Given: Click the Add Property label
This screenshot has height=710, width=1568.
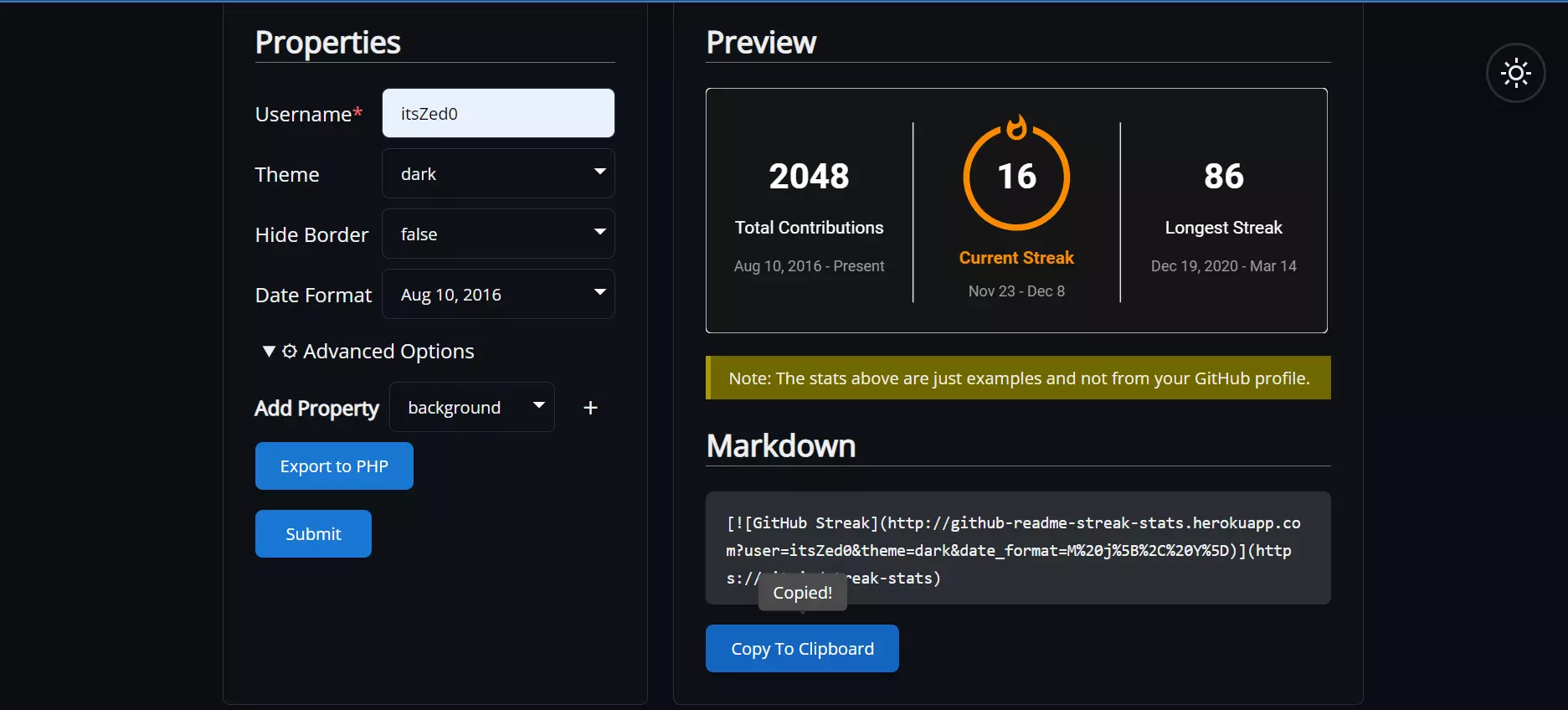Looking at the screenshot, I should [x=316, y=409].
